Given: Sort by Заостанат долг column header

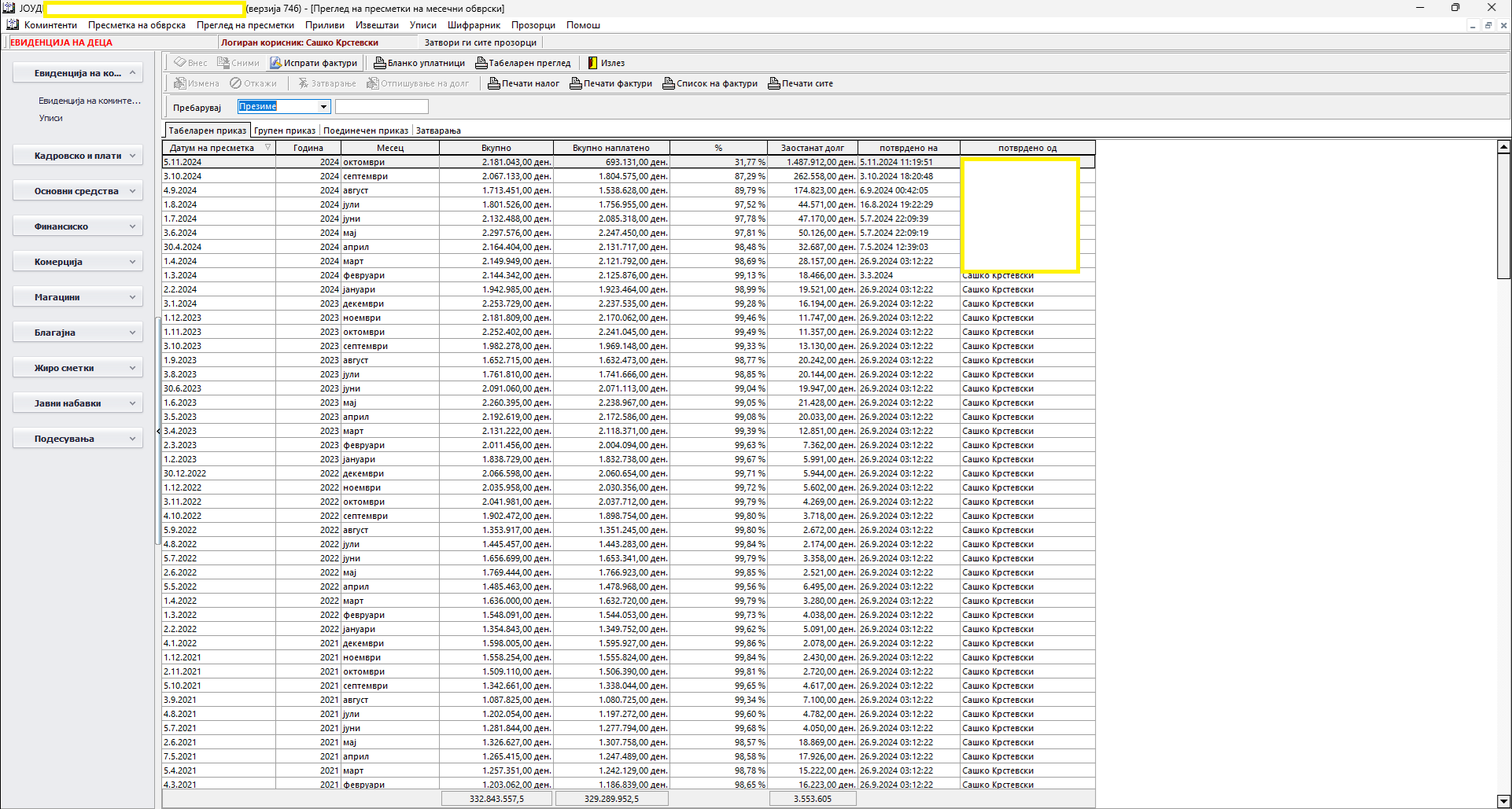Looking at the screenshot, I should tap(813, 148).
